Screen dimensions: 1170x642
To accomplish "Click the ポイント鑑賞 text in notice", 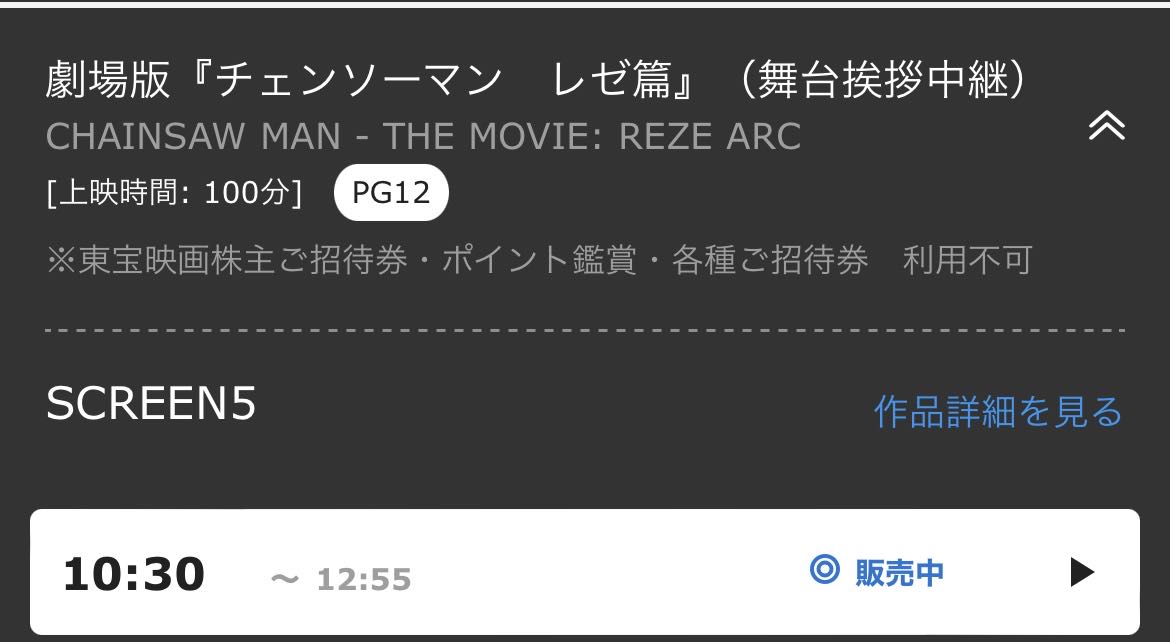I will pos(539,261).
